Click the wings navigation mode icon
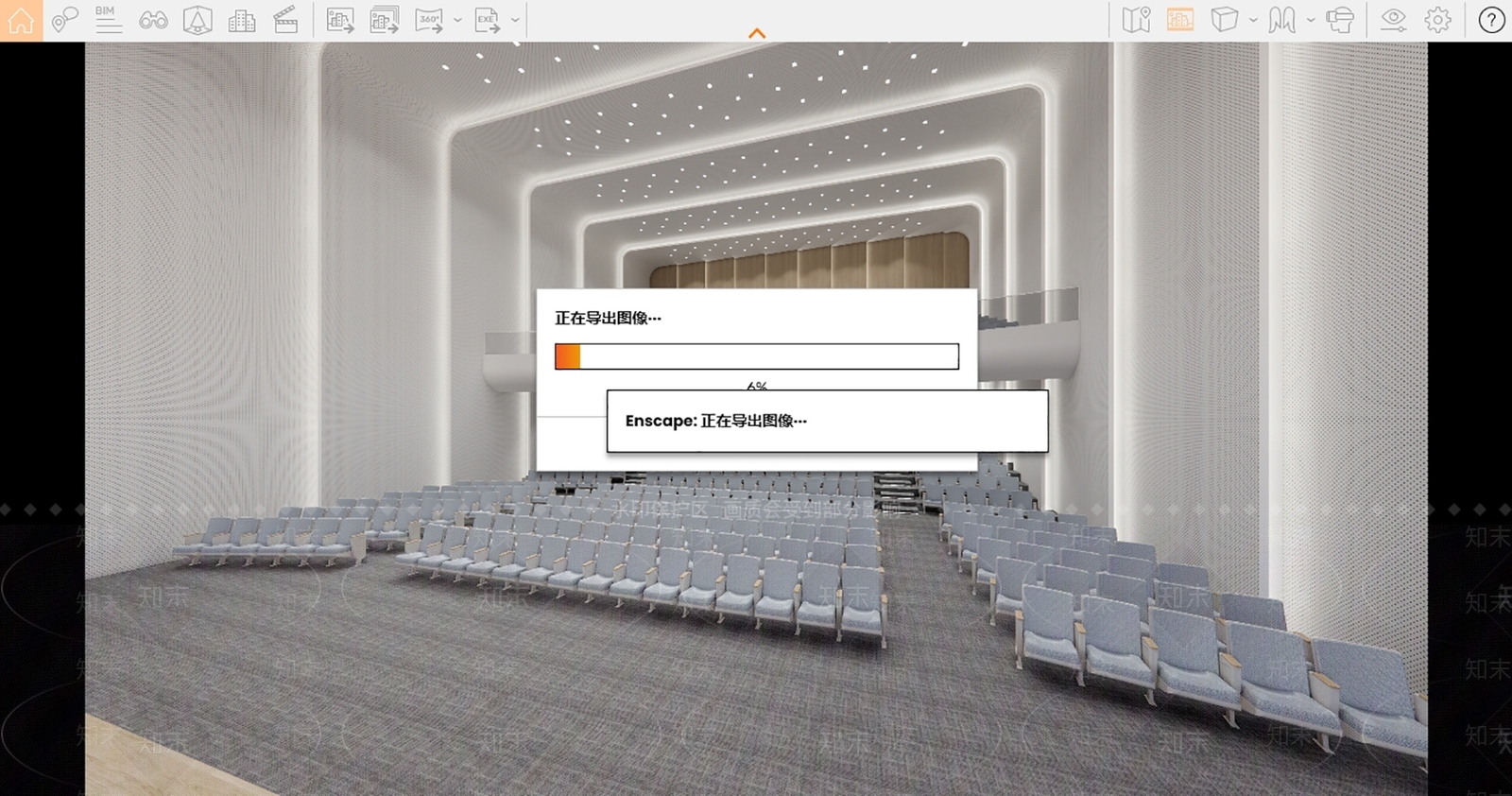 pyautogui.click(x=1282, y=20)
